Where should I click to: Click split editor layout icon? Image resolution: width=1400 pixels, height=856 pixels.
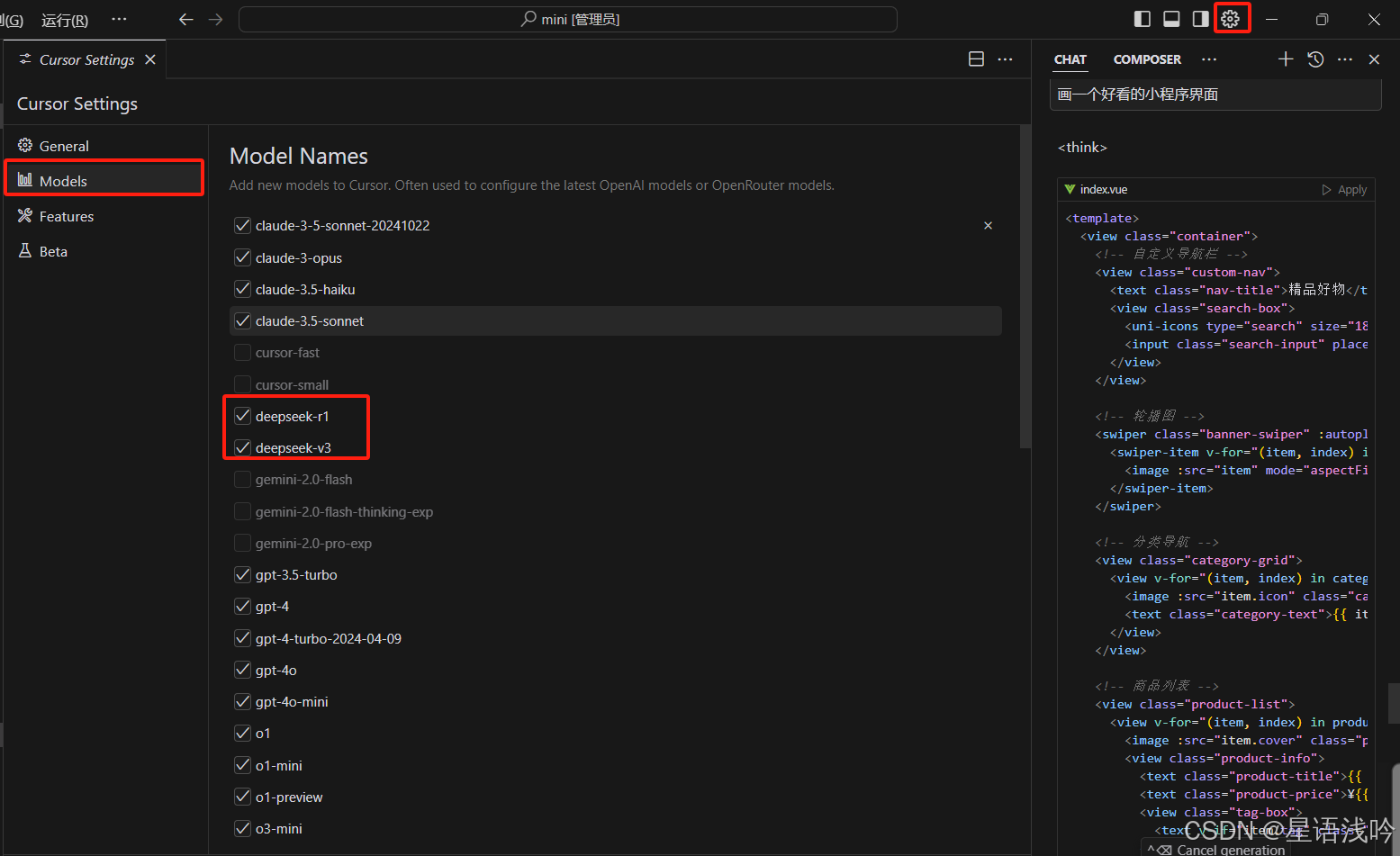[x=976, y=59]
